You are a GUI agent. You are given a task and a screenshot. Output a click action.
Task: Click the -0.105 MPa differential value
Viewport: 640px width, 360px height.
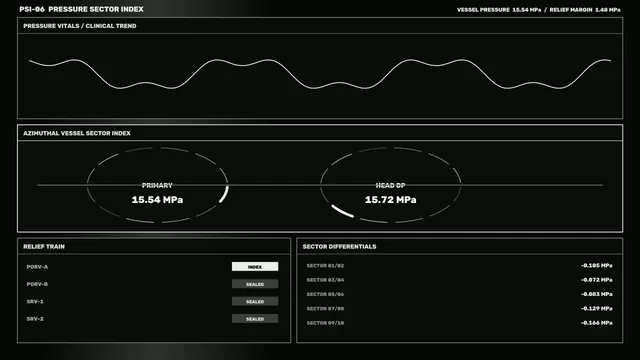point(597,266)
